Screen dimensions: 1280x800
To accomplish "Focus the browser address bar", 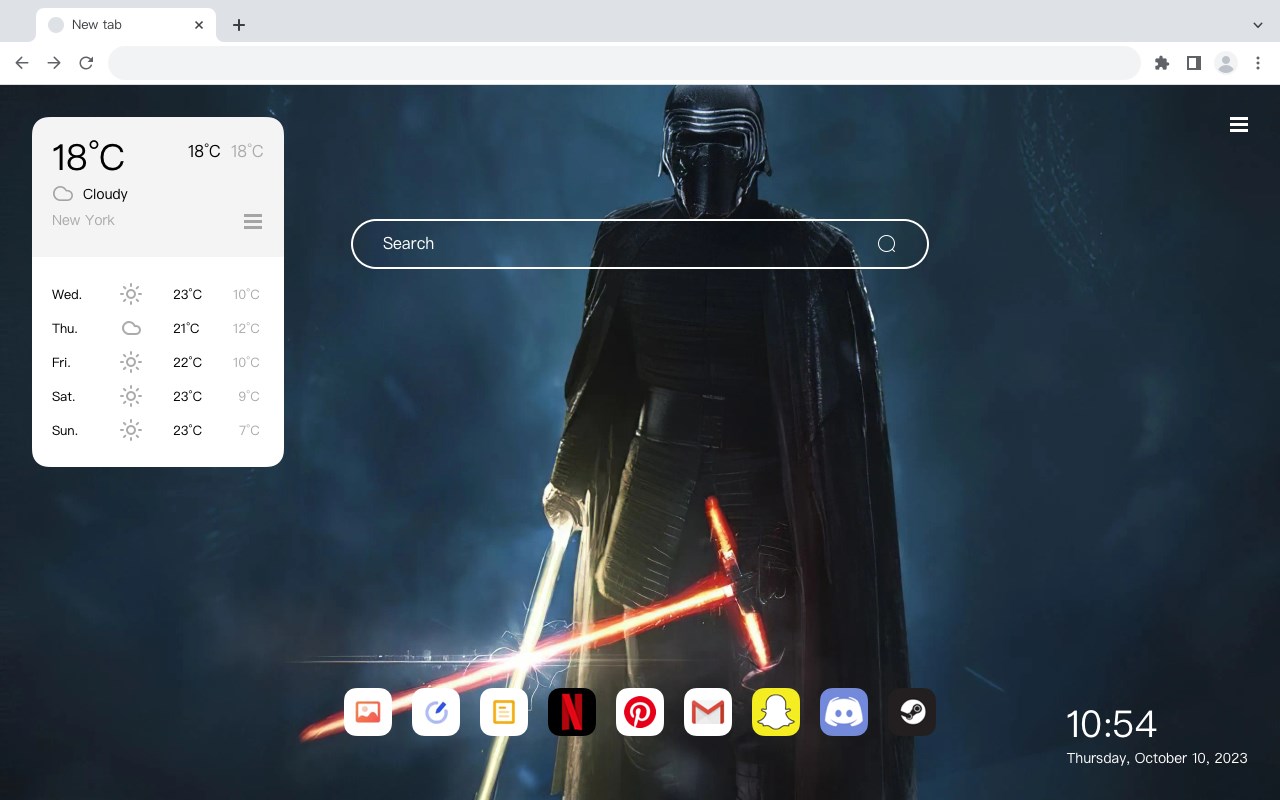I will tap(624, 63).
